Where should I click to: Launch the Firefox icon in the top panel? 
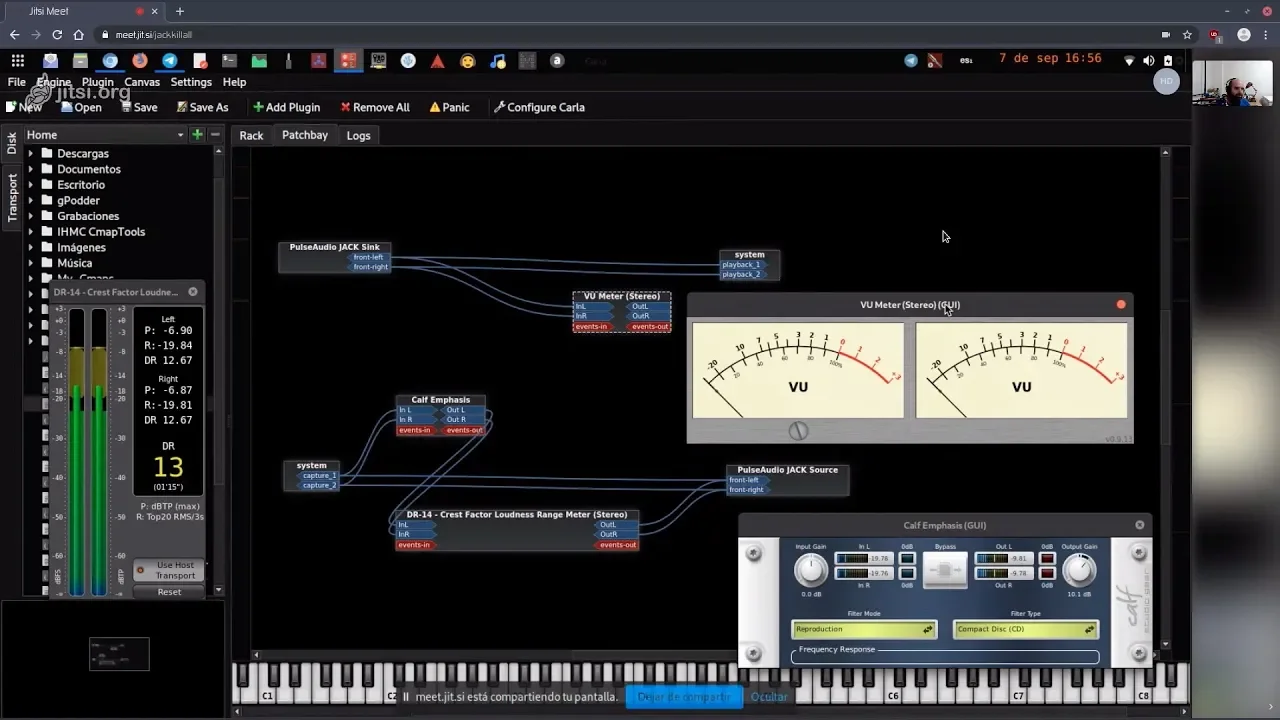pyautogui.click(x=140, y=61)
